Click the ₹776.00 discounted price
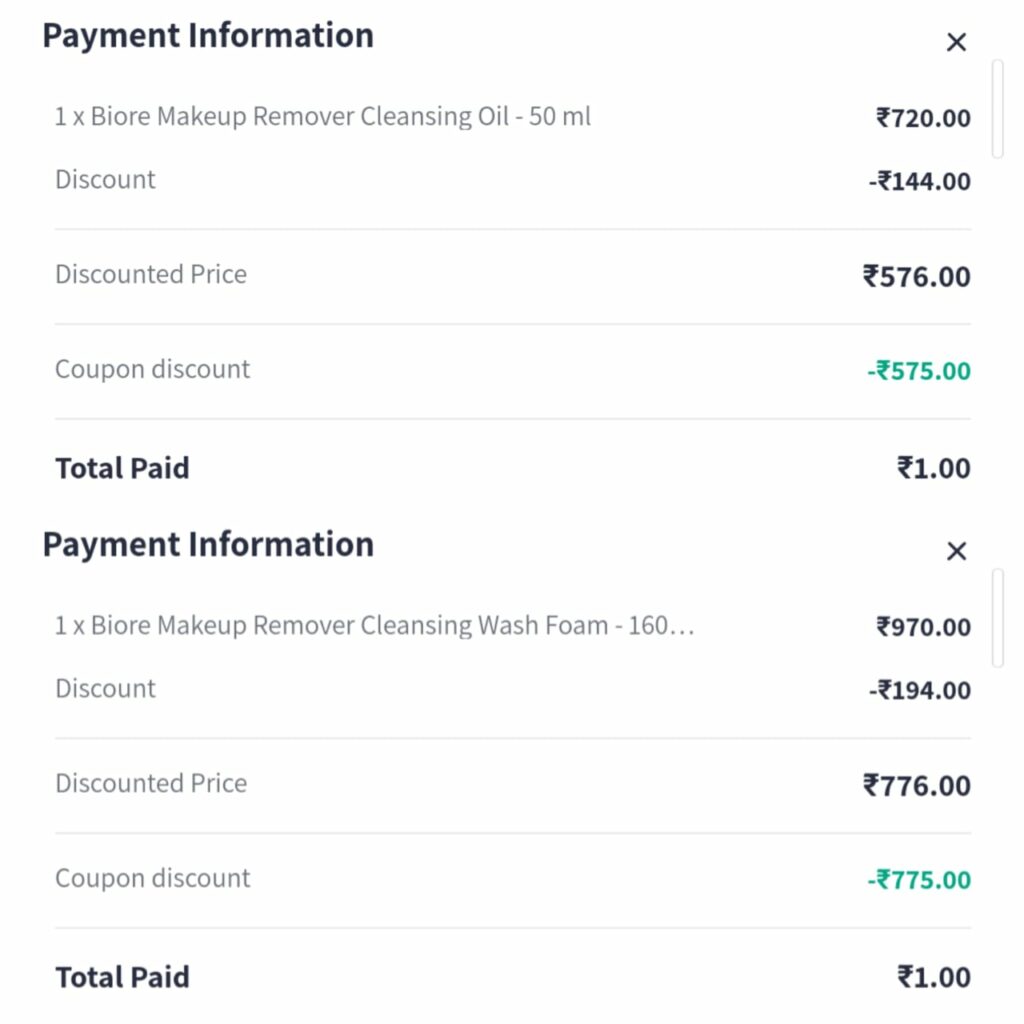This screenshot has height=1024, width=1024. point(916,785)
